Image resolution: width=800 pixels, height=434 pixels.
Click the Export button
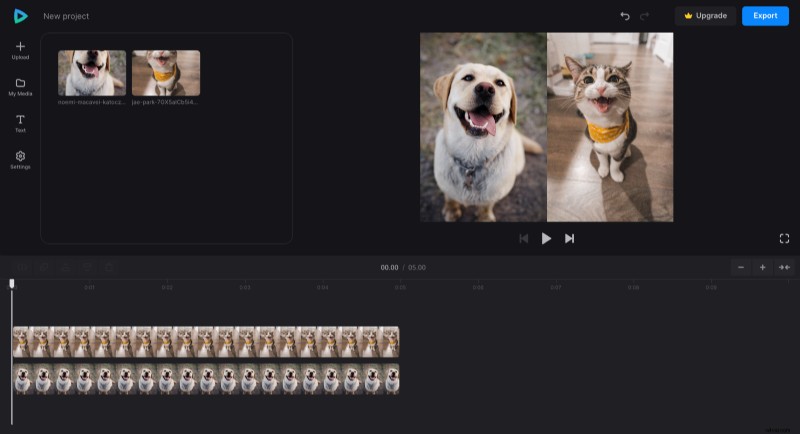tap(765, 16)
